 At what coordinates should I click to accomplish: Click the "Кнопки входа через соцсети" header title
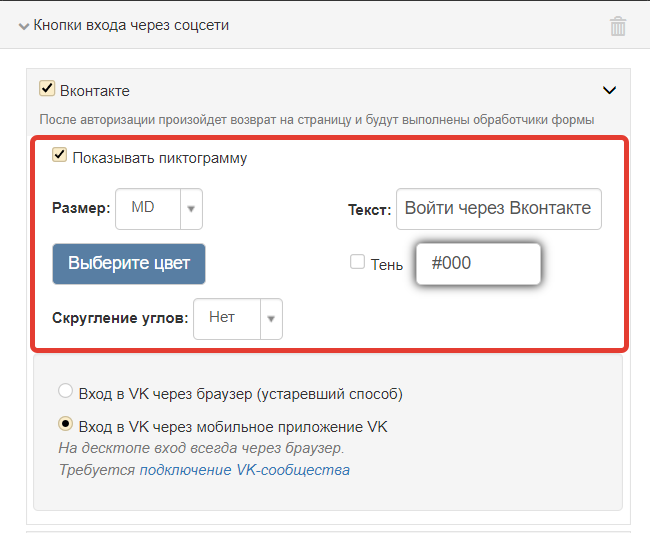coord(131,25)
